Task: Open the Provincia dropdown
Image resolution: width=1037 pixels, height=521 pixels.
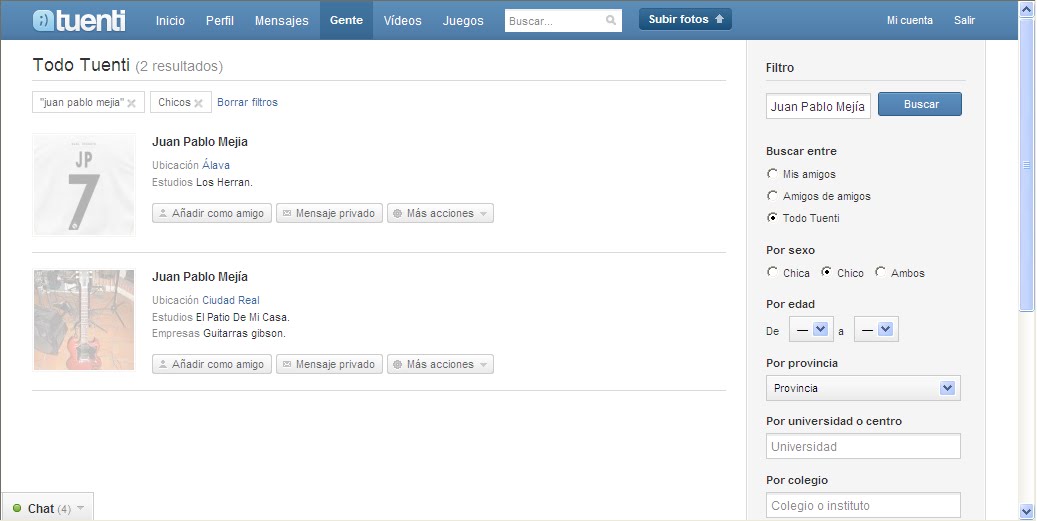Action: [863, 388]
